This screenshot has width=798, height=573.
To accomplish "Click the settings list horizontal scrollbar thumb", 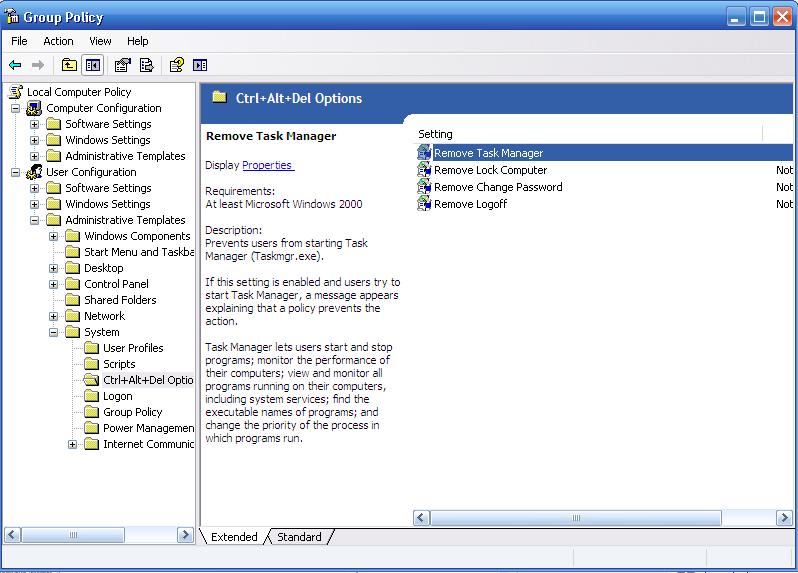I will (x=576, y=518).
